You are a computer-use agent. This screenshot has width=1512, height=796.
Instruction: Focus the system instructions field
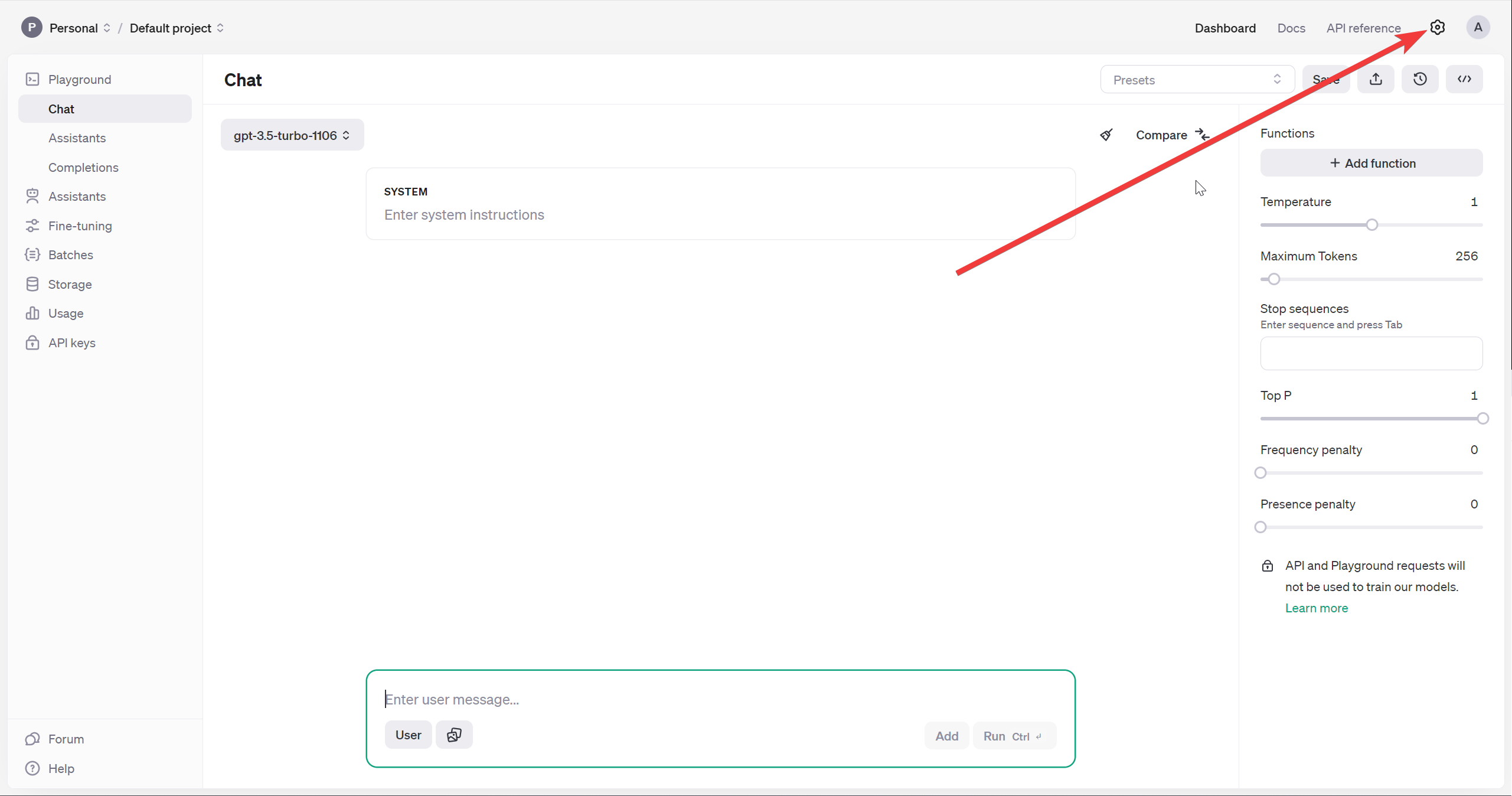tap(720, 214)
